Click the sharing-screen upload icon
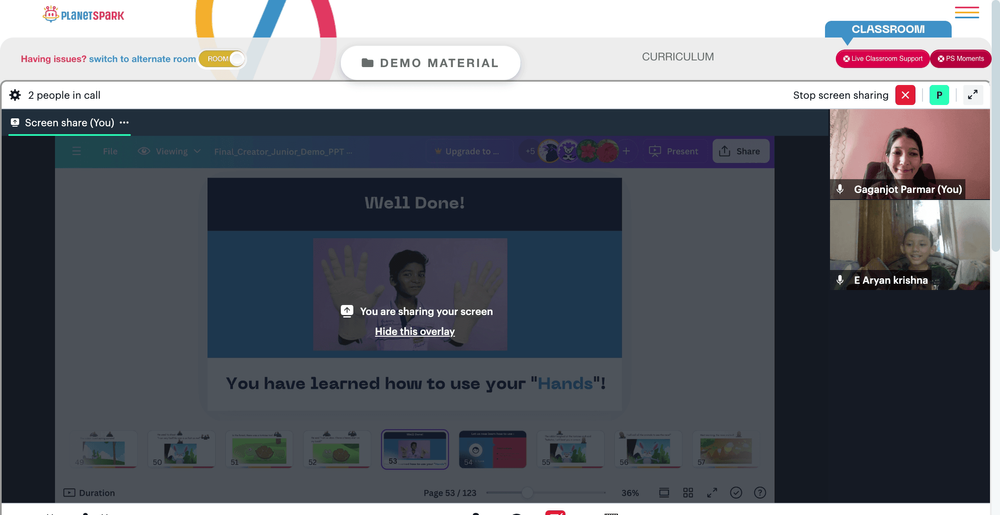 [x=346, y=311]
